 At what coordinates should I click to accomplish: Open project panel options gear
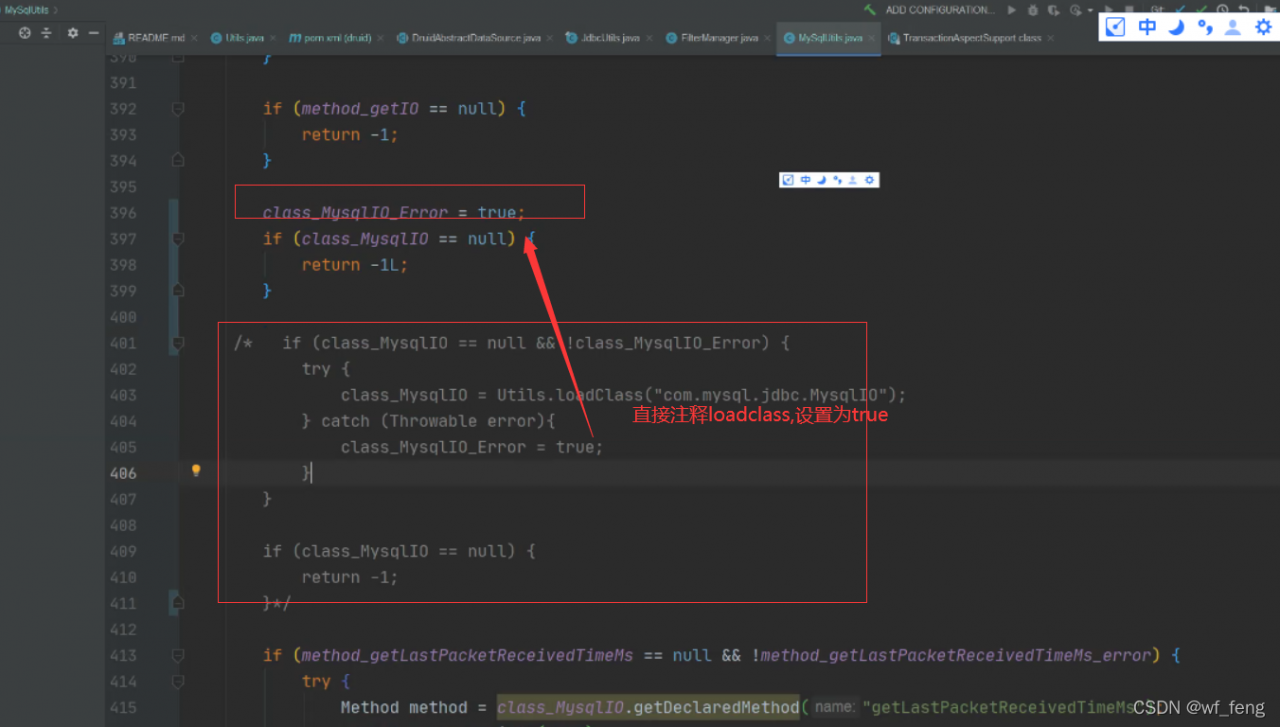(72, 33)
